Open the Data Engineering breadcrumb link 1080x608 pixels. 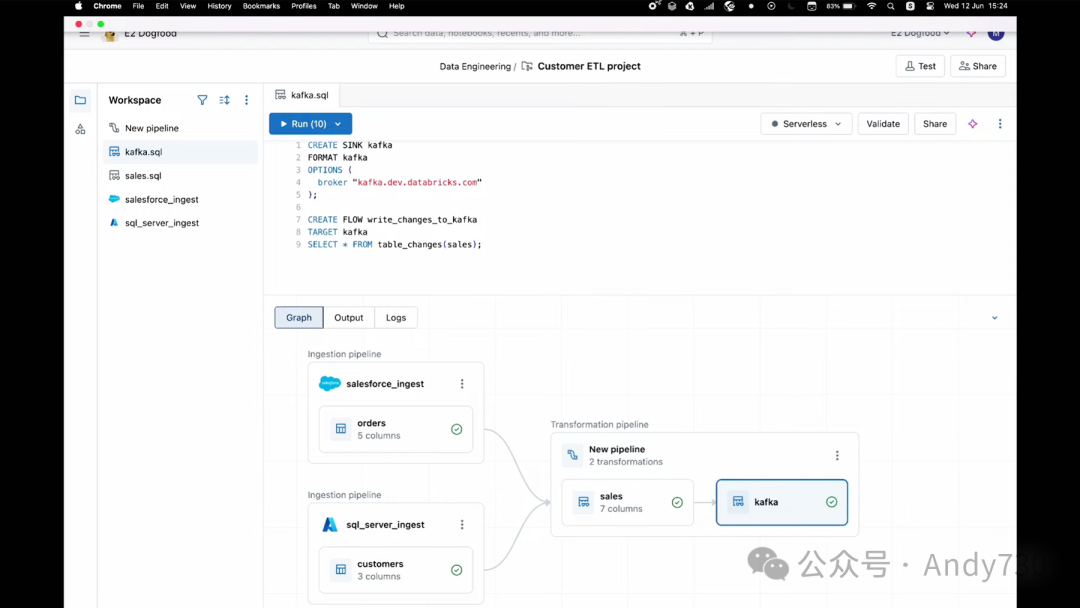point(475,67)
